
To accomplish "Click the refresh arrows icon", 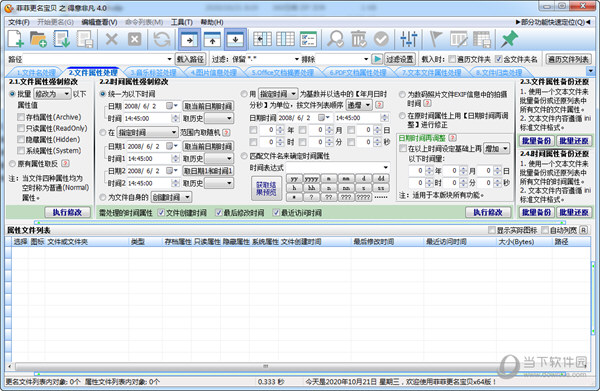I will (x=162, y=39).
